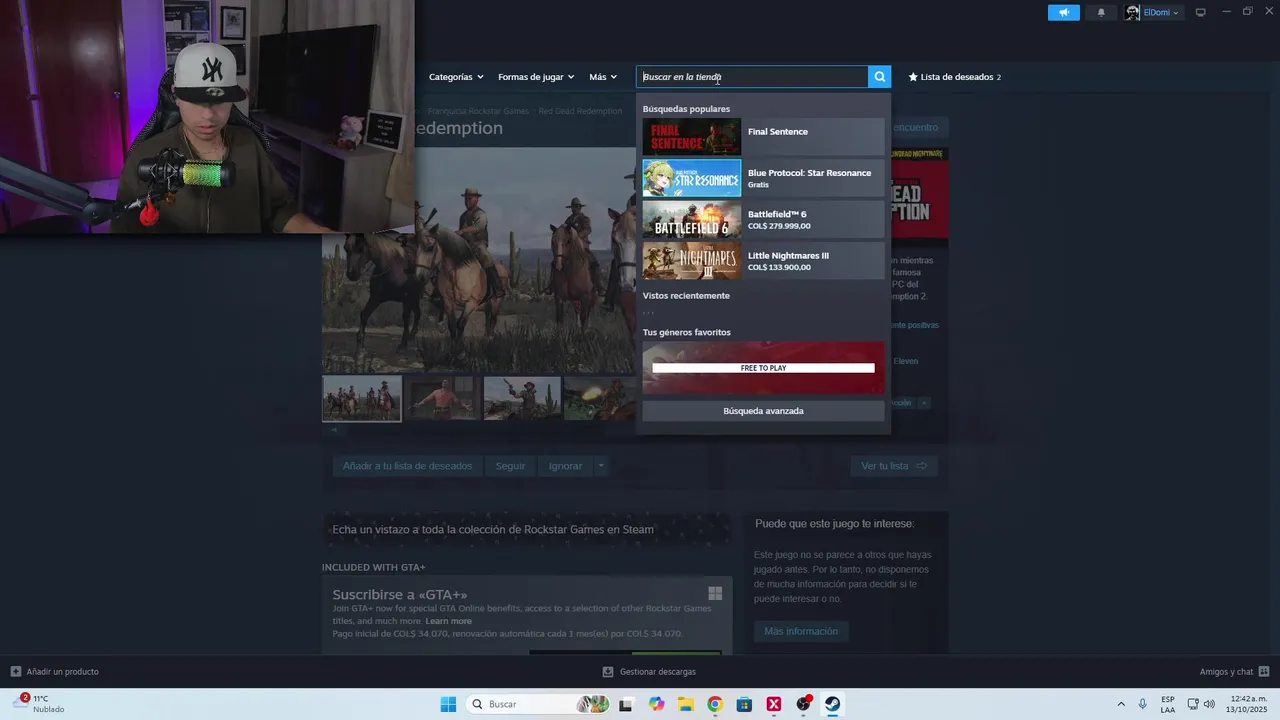The width and height of the screenshot is (1280, 720).
Task: Select first screenshot thumbnail with horse riders
Action: pos(362,398)
